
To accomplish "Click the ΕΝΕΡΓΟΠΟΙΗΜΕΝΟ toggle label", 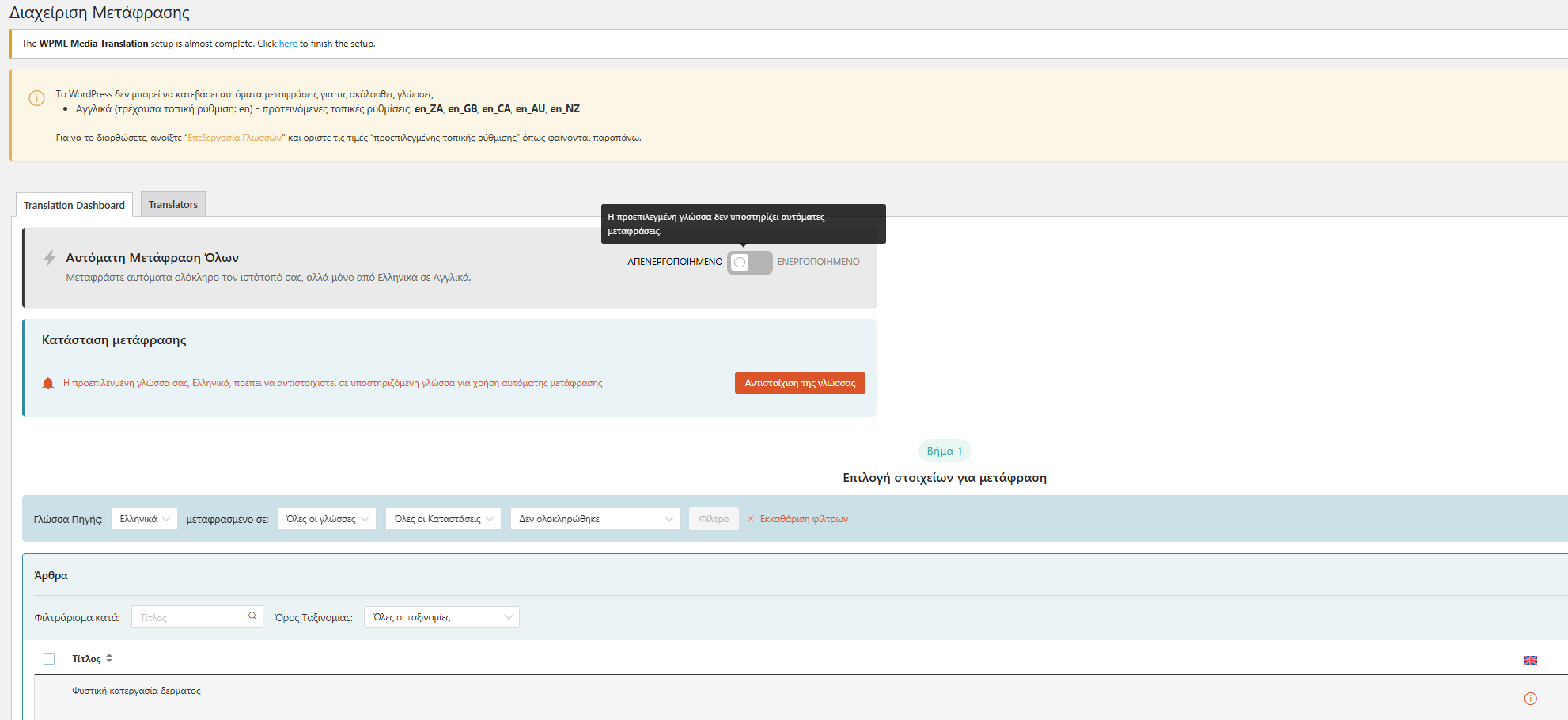I will pyautogui.click(x=818, y=262).
